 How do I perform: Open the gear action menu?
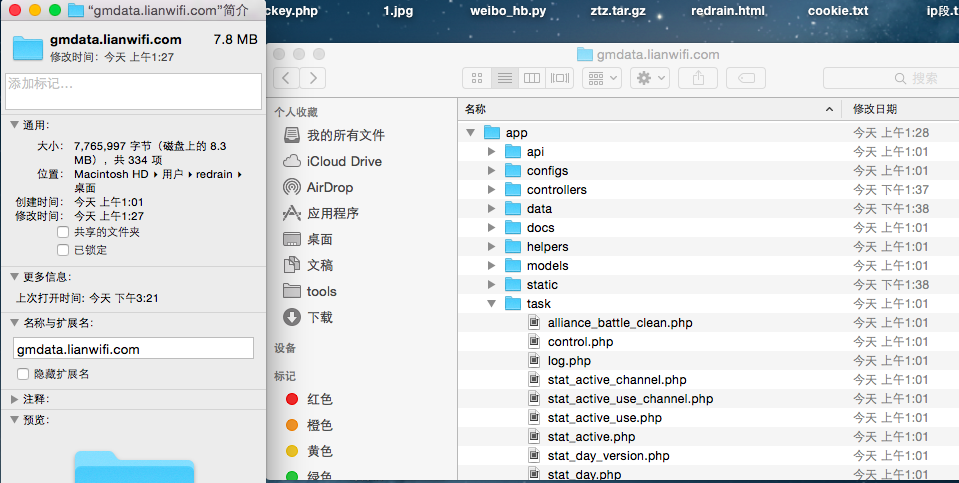(x=650, y=78)
